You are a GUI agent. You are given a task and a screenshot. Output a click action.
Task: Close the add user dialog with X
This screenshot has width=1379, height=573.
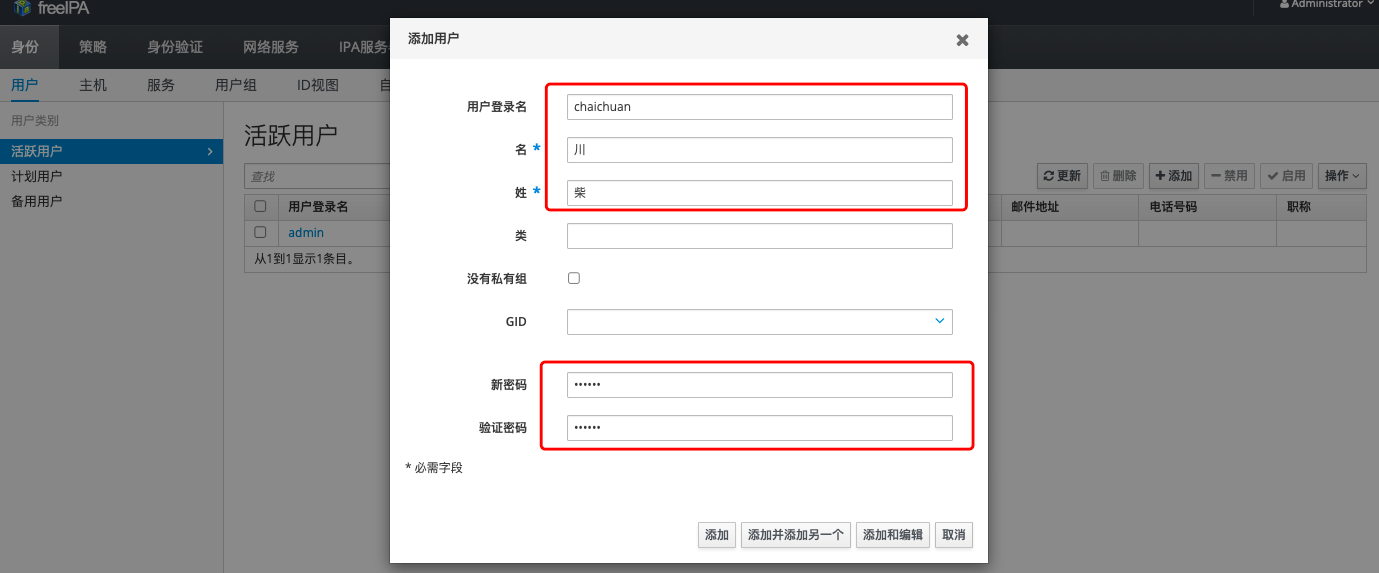[x=962, y=40]
